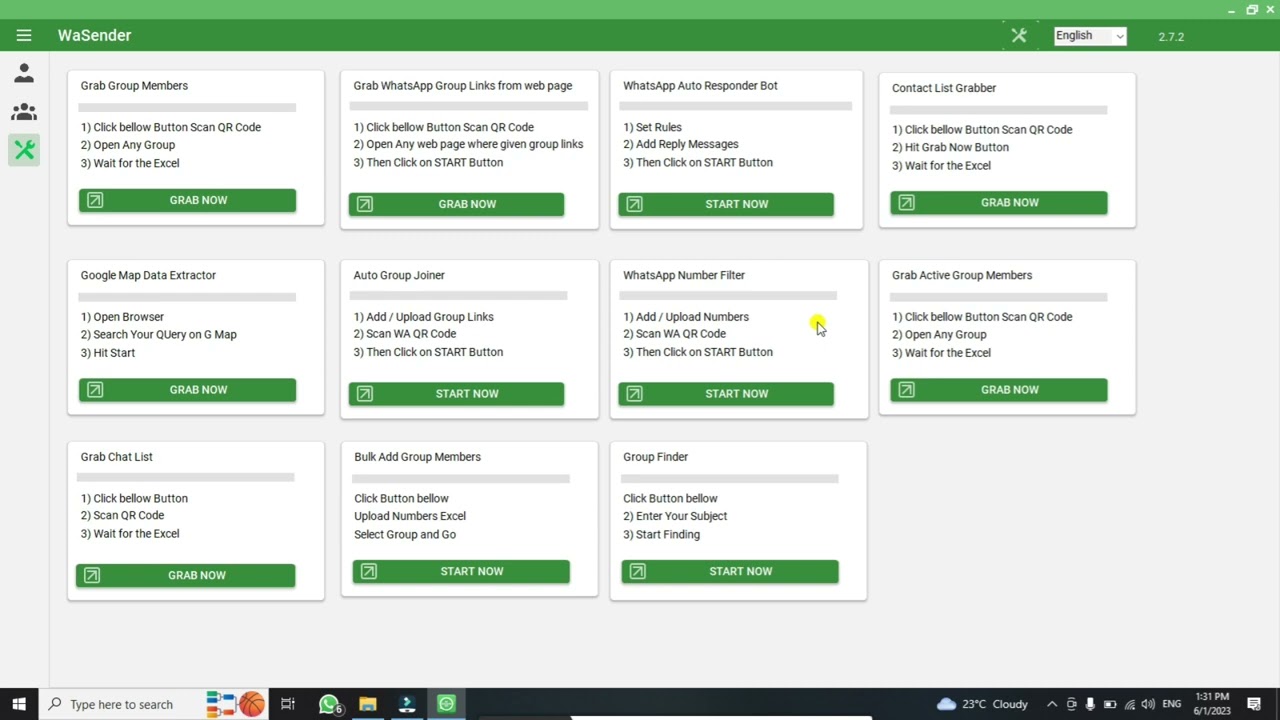1280x720 pixels.
Task: Click launch icon on Group Links grab button
Action: click(364, 204)
